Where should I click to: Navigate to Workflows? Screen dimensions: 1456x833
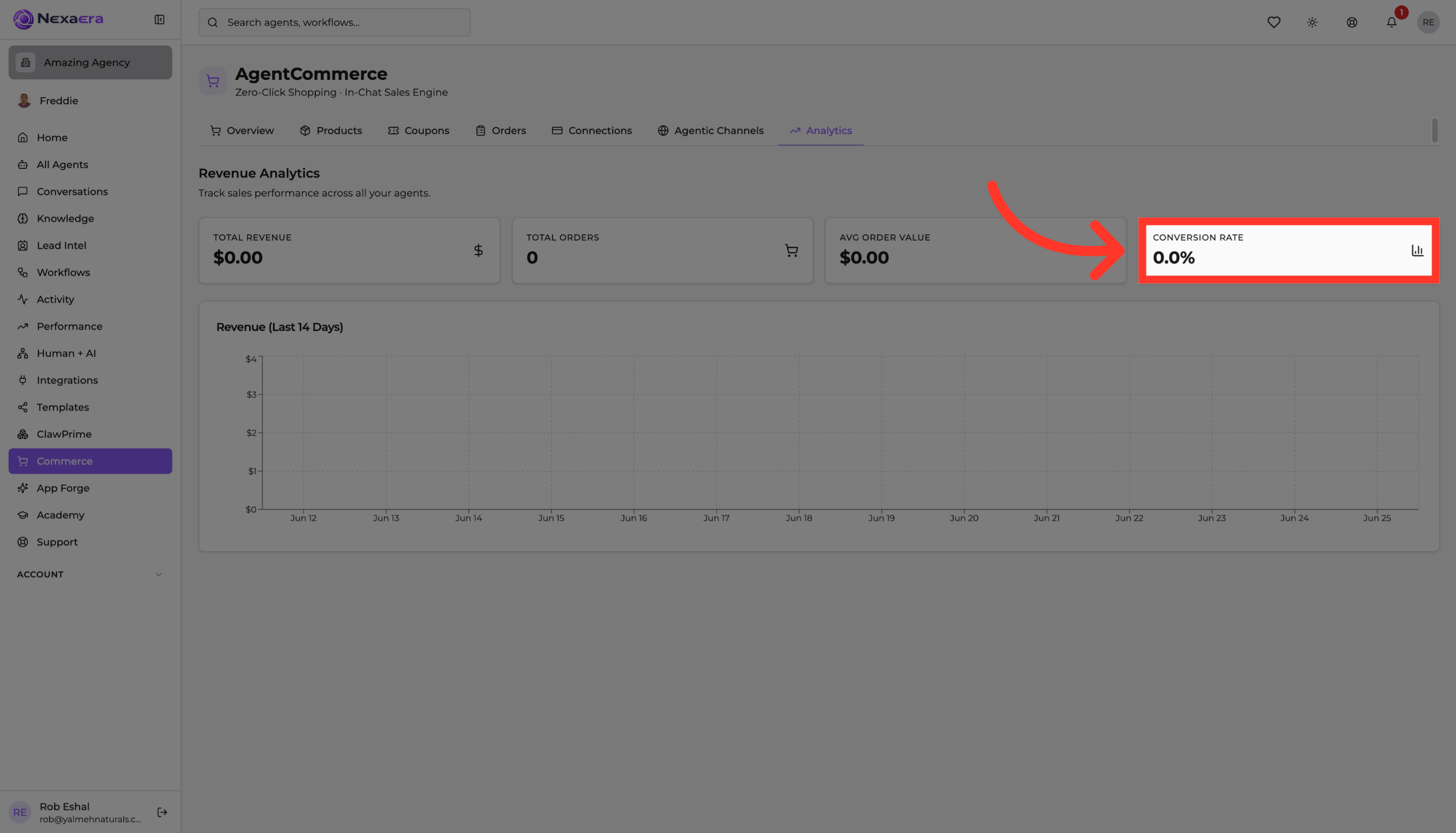(x=90, y=273)
